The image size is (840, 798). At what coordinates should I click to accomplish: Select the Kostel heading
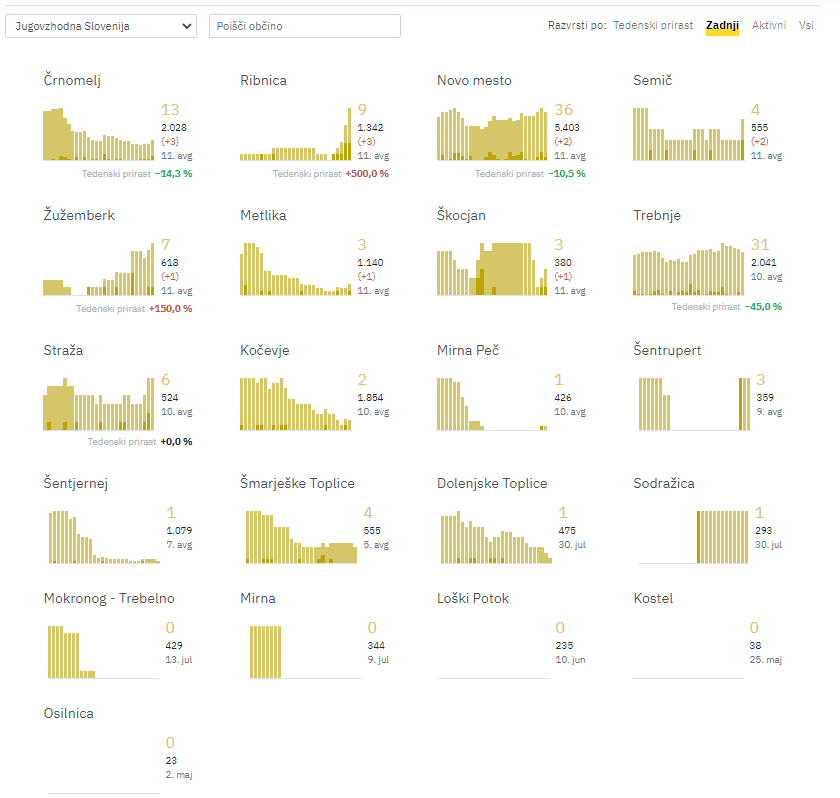(653, 598)
